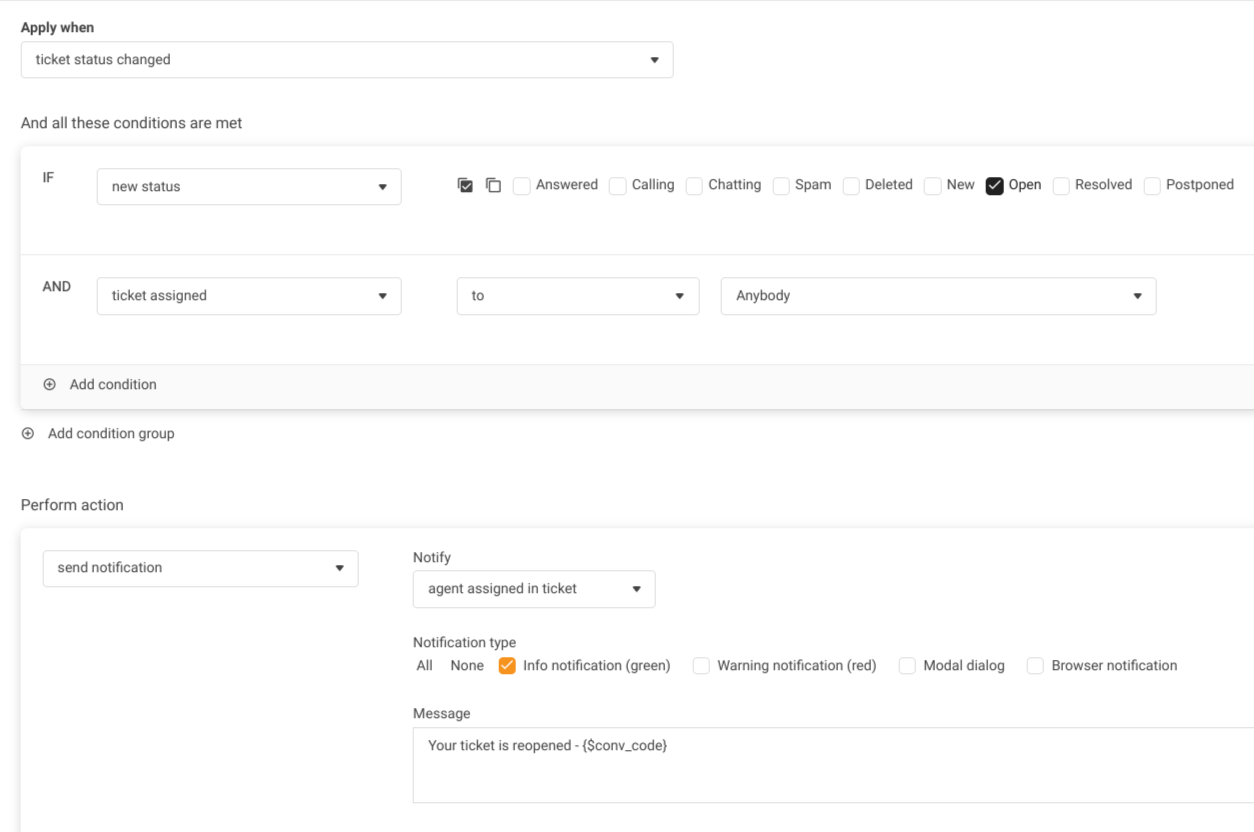Check the Resolved status checkbox

pyautogui.click(x=1061, y=186)
